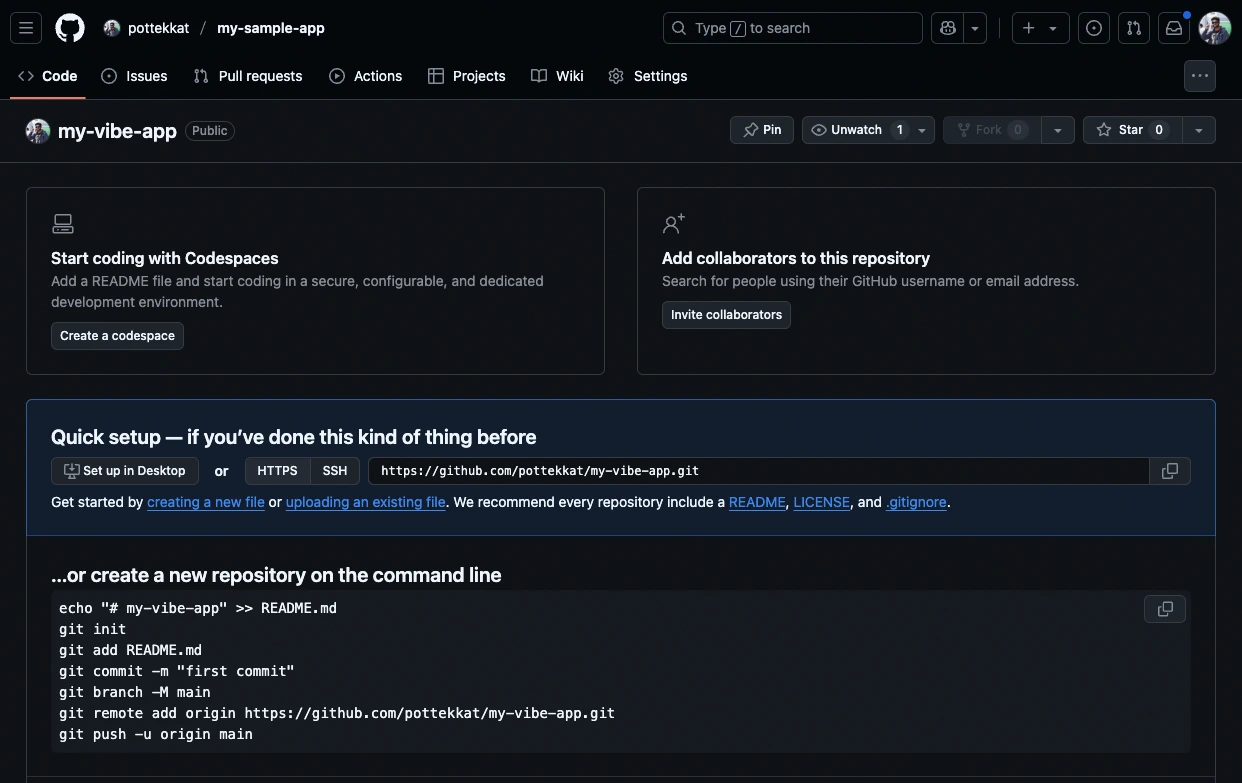Click the git remote add origin line

[x=337, y=713]
